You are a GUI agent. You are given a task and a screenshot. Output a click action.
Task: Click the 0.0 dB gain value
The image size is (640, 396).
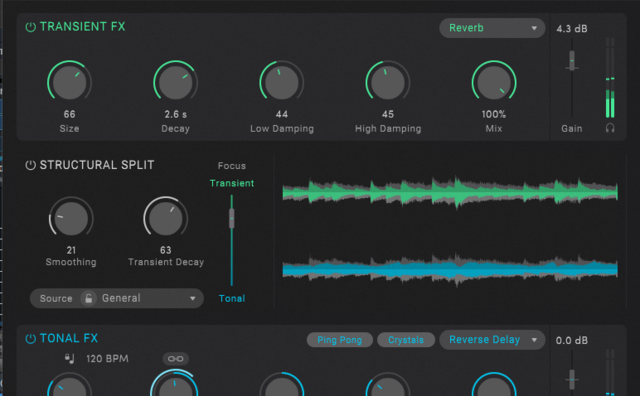[572, 340]
